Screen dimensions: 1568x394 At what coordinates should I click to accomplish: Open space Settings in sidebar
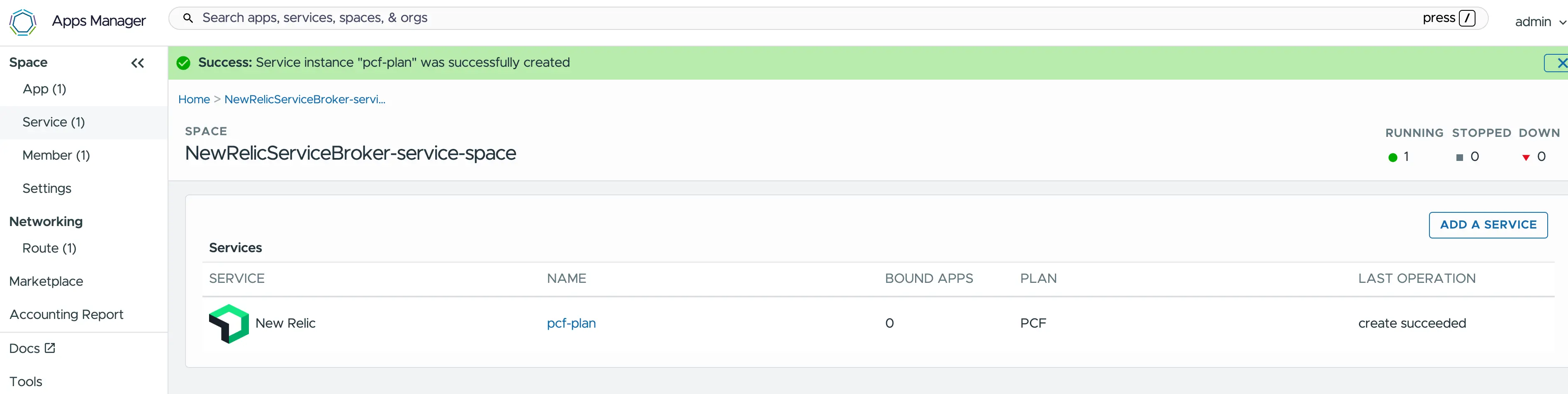(47, 189)
